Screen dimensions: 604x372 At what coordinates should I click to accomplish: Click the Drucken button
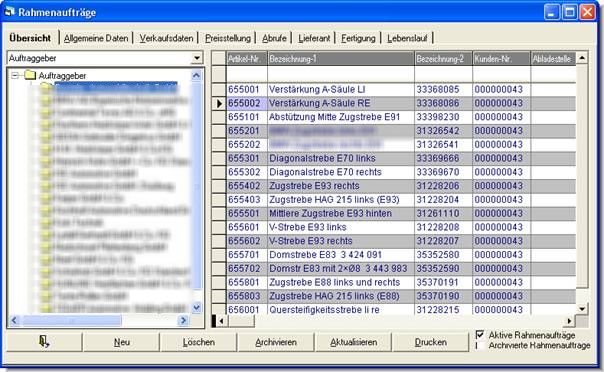point(431,342)
